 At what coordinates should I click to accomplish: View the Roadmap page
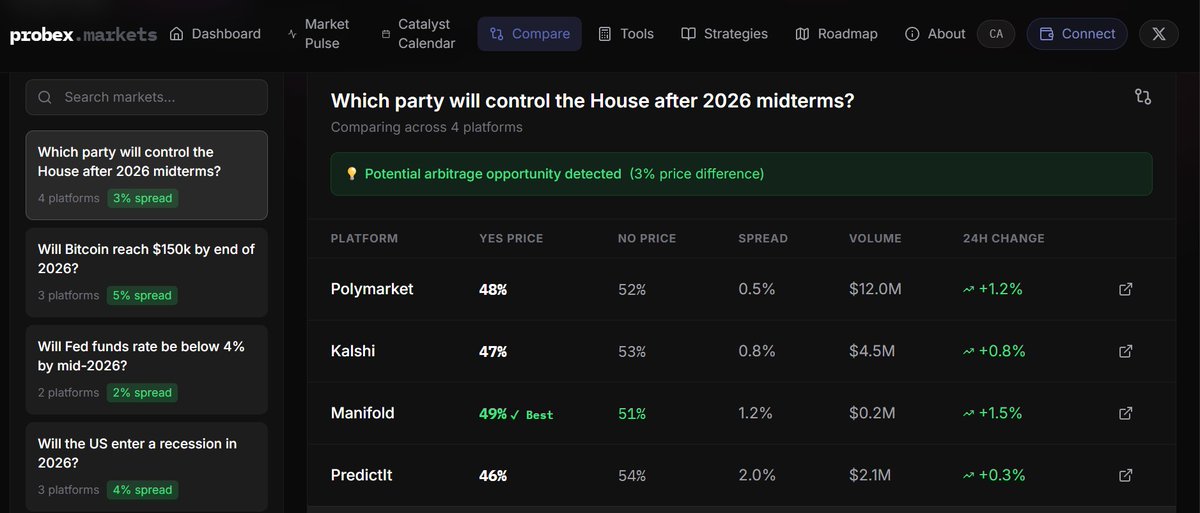[x=836, y=34]
